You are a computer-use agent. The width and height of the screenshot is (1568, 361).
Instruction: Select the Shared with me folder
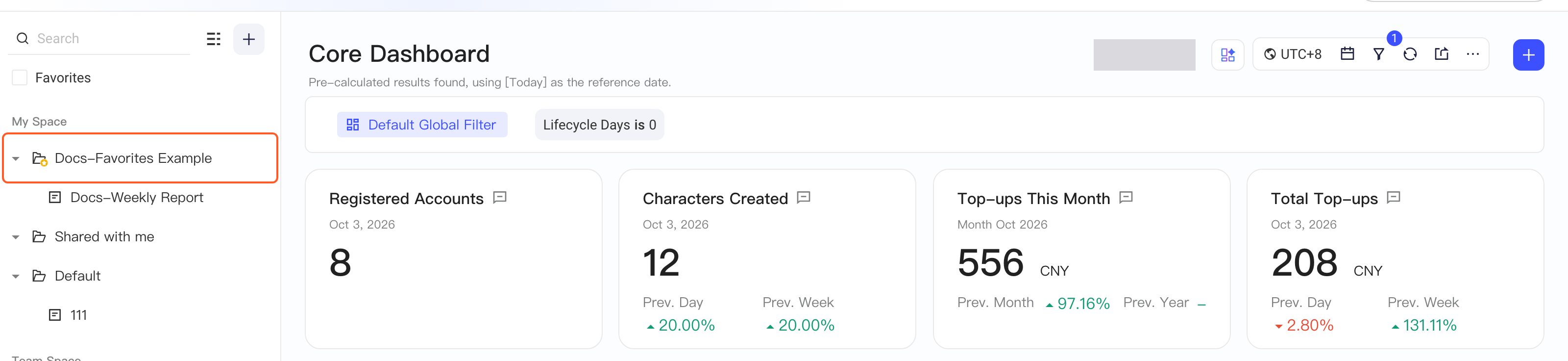[x=104, y=236]
